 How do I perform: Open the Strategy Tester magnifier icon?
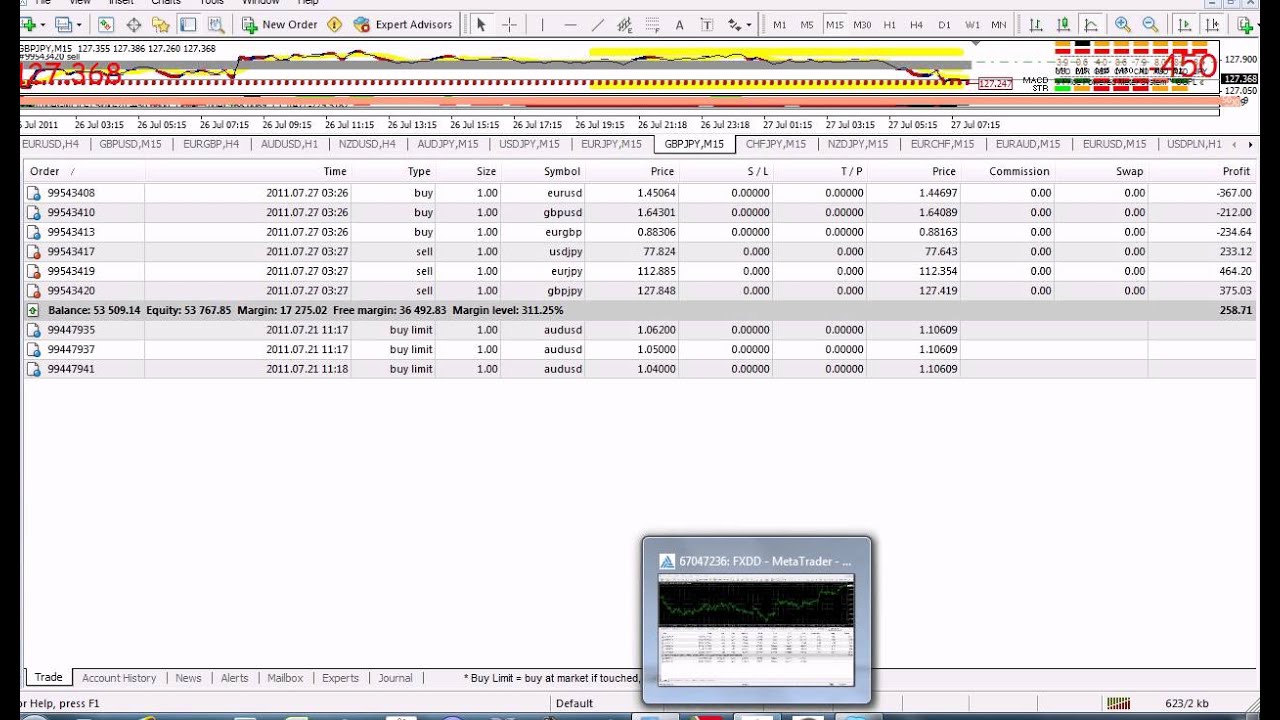coord(214,24)
